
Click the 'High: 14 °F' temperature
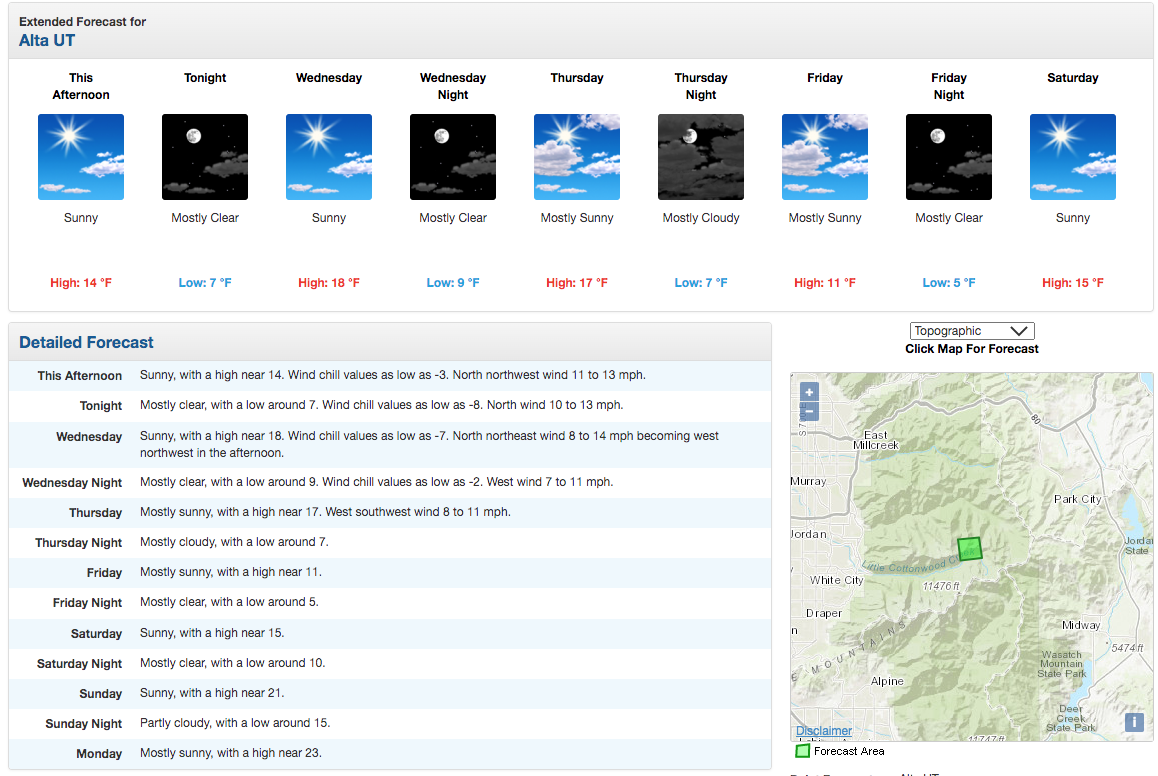[81, 283]
